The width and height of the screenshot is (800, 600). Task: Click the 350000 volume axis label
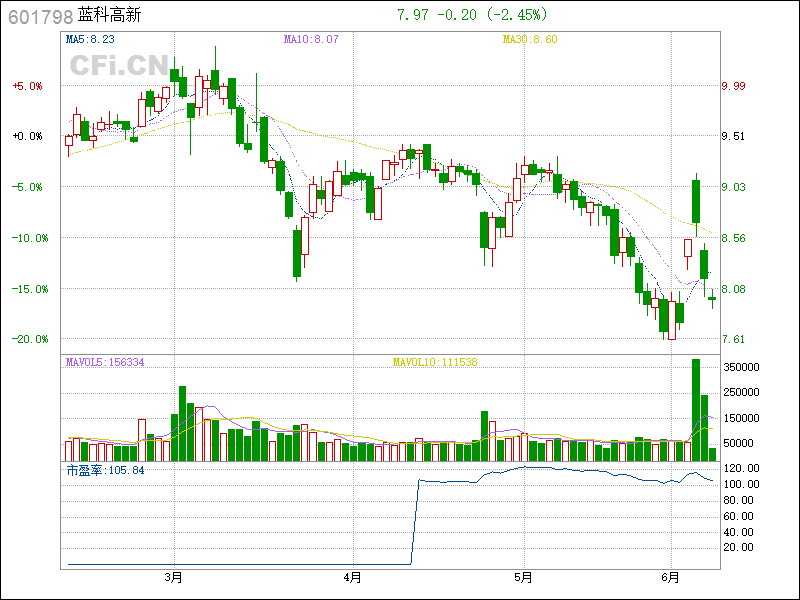click(x=741, y=367)
